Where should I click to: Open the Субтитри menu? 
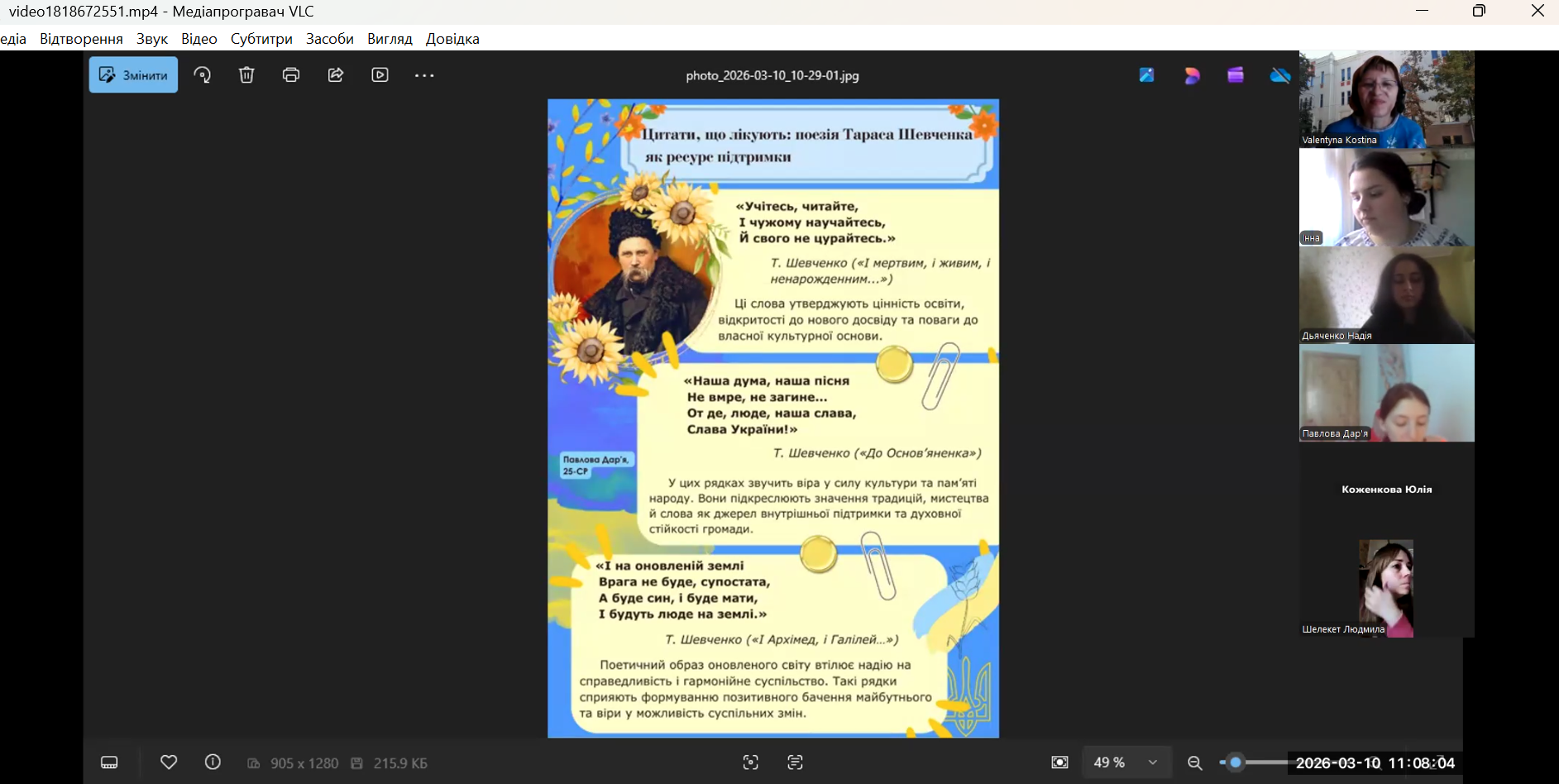coord(261,39)
